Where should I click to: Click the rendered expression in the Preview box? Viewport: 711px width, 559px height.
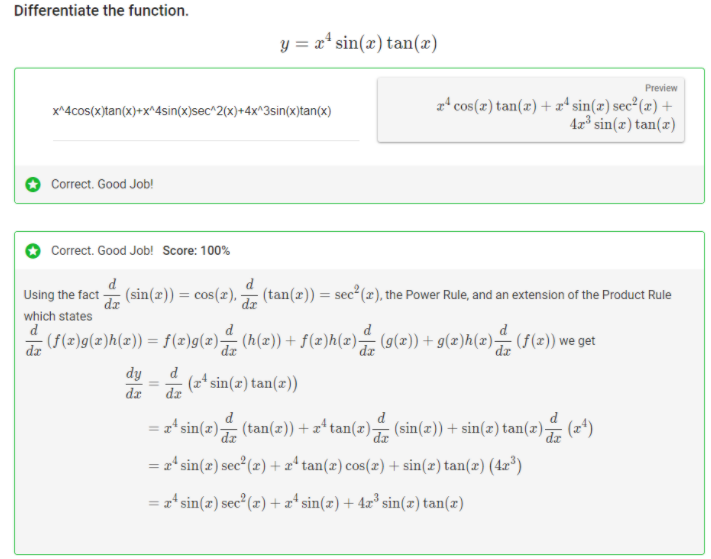pyautogui.click(x=553, y=115)
